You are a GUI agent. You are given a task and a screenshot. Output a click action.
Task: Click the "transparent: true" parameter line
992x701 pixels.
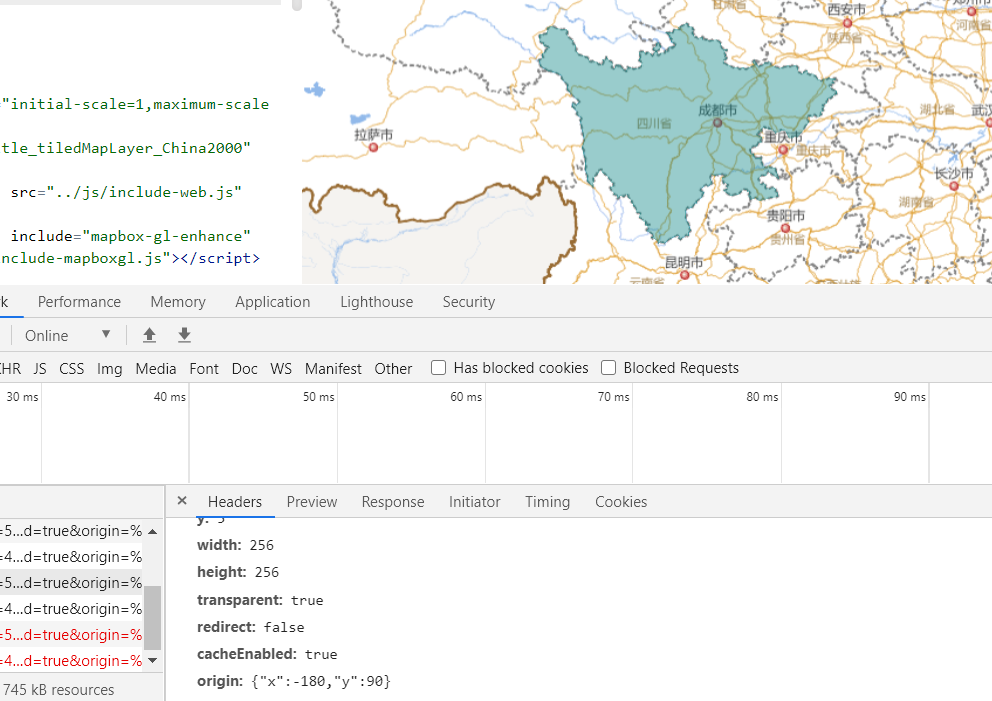(260, 600)
